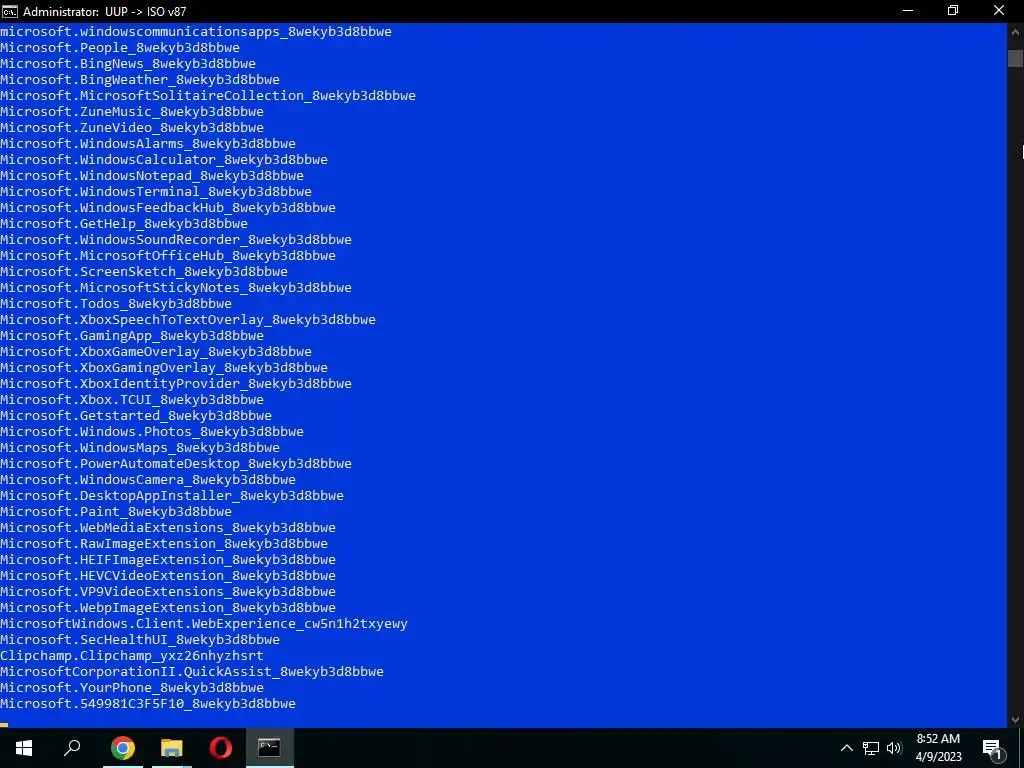Click the line Microsoft.MicrosoftOfficeHub_8wekyb3d8bbwe
Image resolution: width=1024 pixels, height=768 pixels.
pos(168,256)
